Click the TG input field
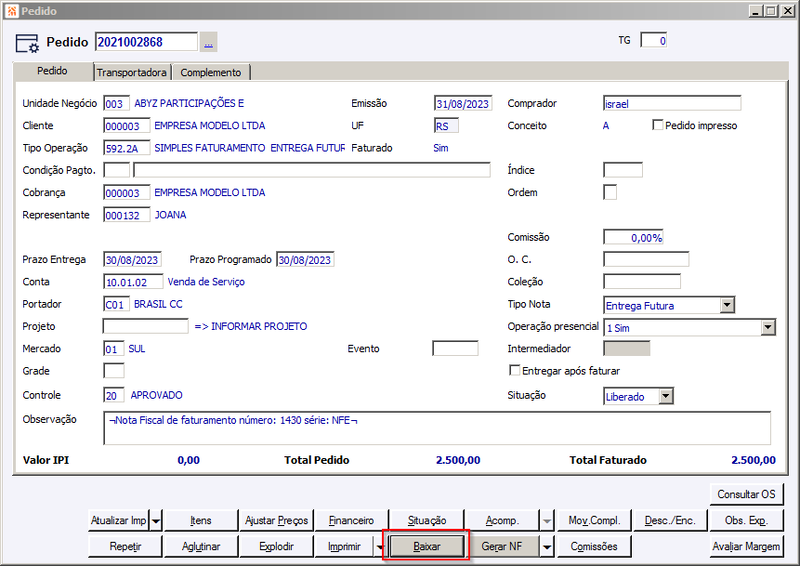800x566 pixels. [x=654, y=40]
